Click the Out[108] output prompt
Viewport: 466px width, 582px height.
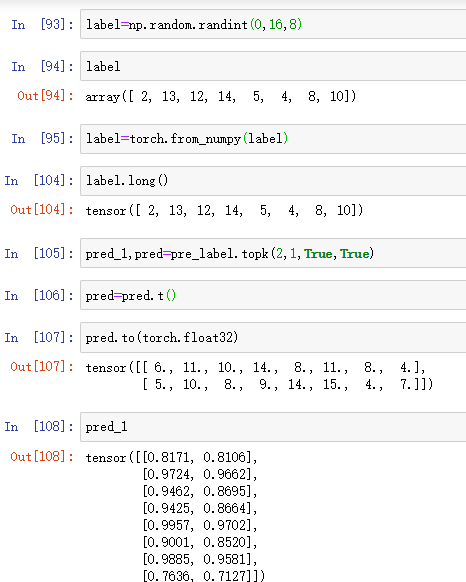point(42,456)
